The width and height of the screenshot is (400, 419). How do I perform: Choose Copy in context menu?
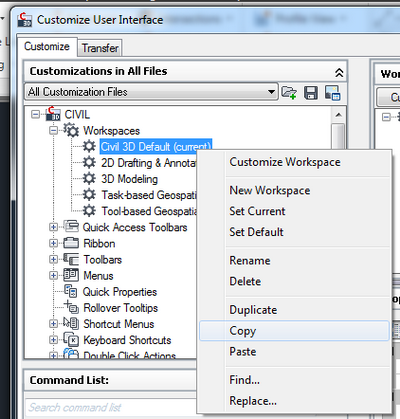click(294, 331)
